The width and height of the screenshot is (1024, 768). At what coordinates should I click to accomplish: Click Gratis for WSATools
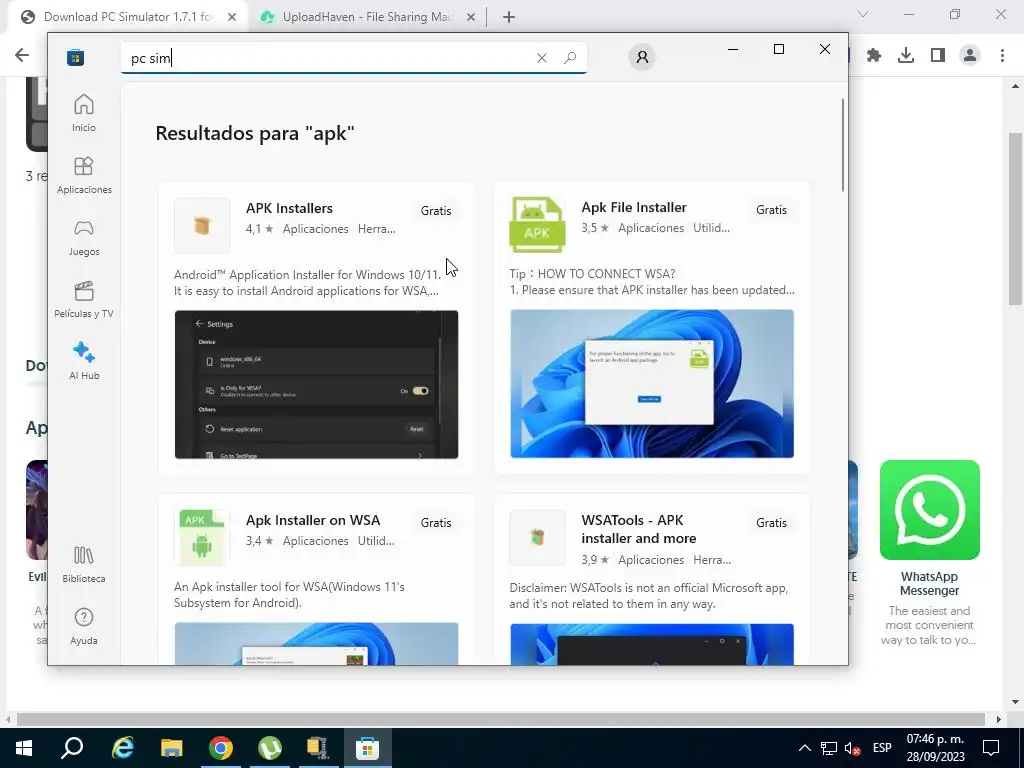[x=771, y=523]
